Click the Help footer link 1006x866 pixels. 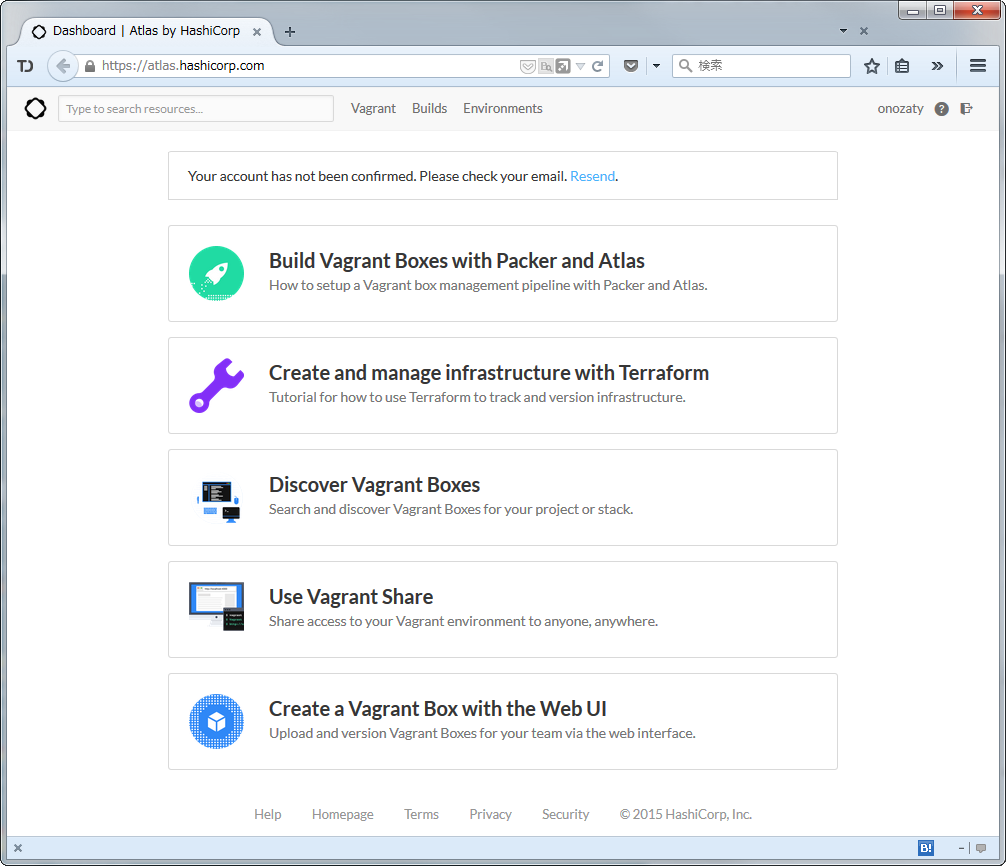point(268,814)
